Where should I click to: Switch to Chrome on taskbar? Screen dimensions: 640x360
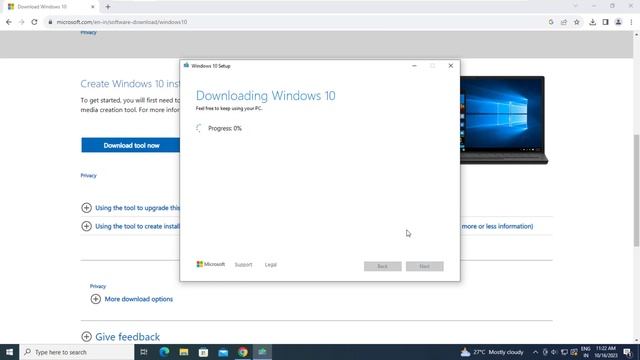coord(243,352)
